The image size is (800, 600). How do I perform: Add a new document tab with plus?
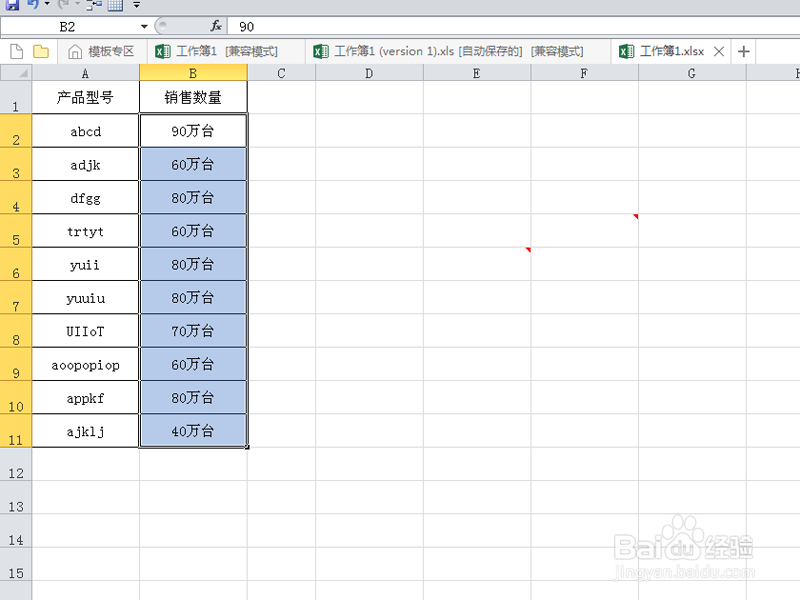pos(743,52)
